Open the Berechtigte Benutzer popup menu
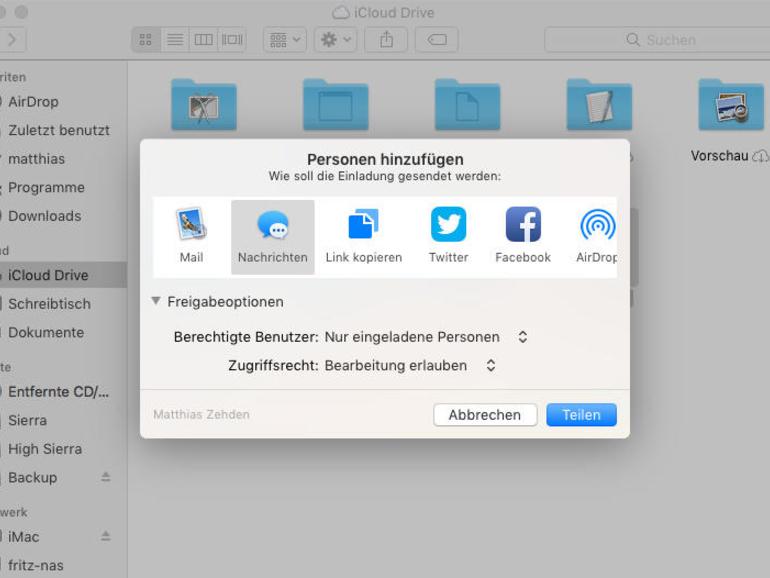Screen dimensions: 770x578 426,337
